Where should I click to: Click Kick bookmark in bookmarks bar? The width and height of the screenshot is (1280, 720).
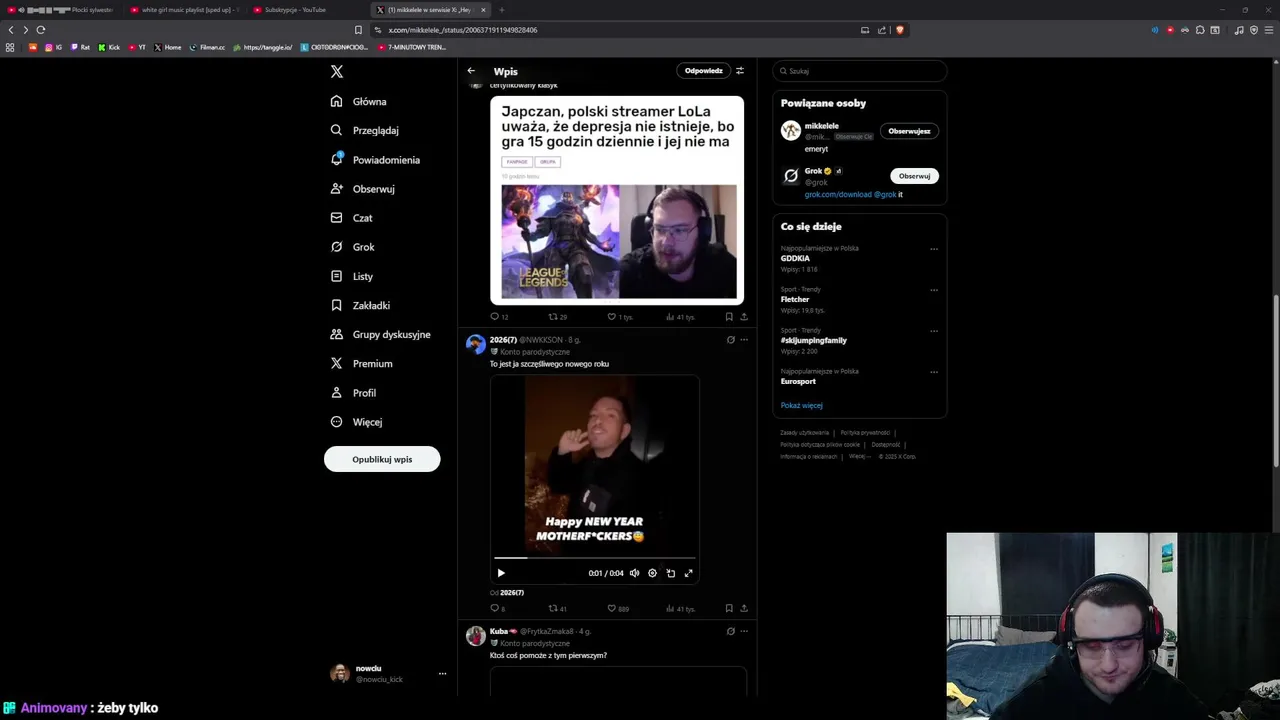coord(109,47)
